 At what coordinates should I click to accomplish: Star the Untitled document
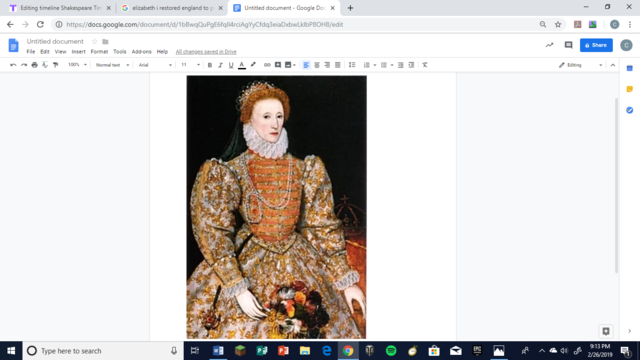coord(95,42)
